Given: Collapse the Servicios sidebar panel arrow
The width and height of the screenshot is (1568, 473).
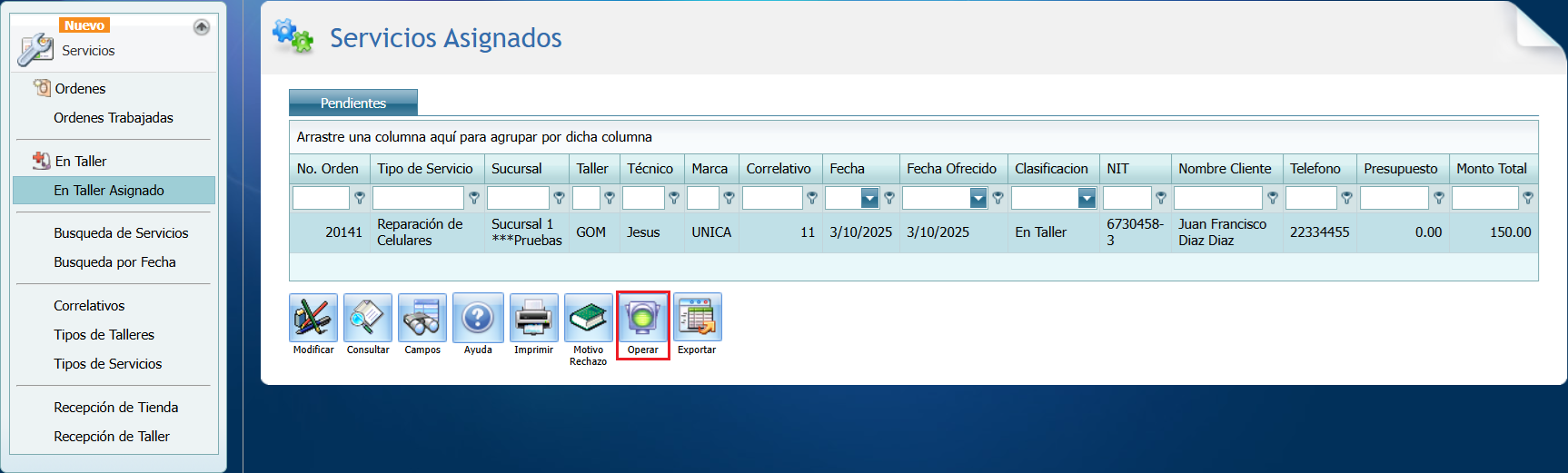Looking at the screenshot, I should (202, 27).
